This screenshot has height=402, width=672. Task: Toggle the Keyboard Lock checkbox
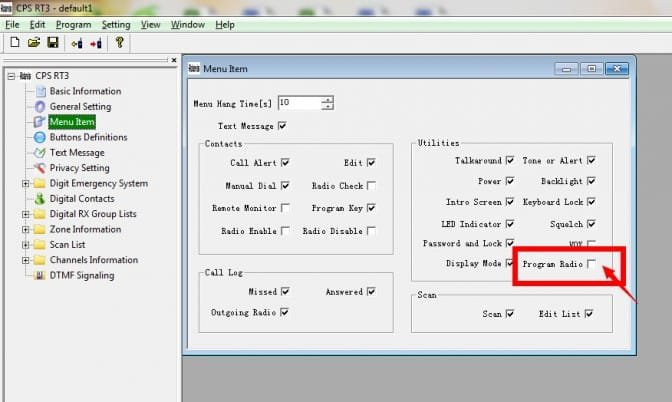pyautogui.click(x=591, y=201)
